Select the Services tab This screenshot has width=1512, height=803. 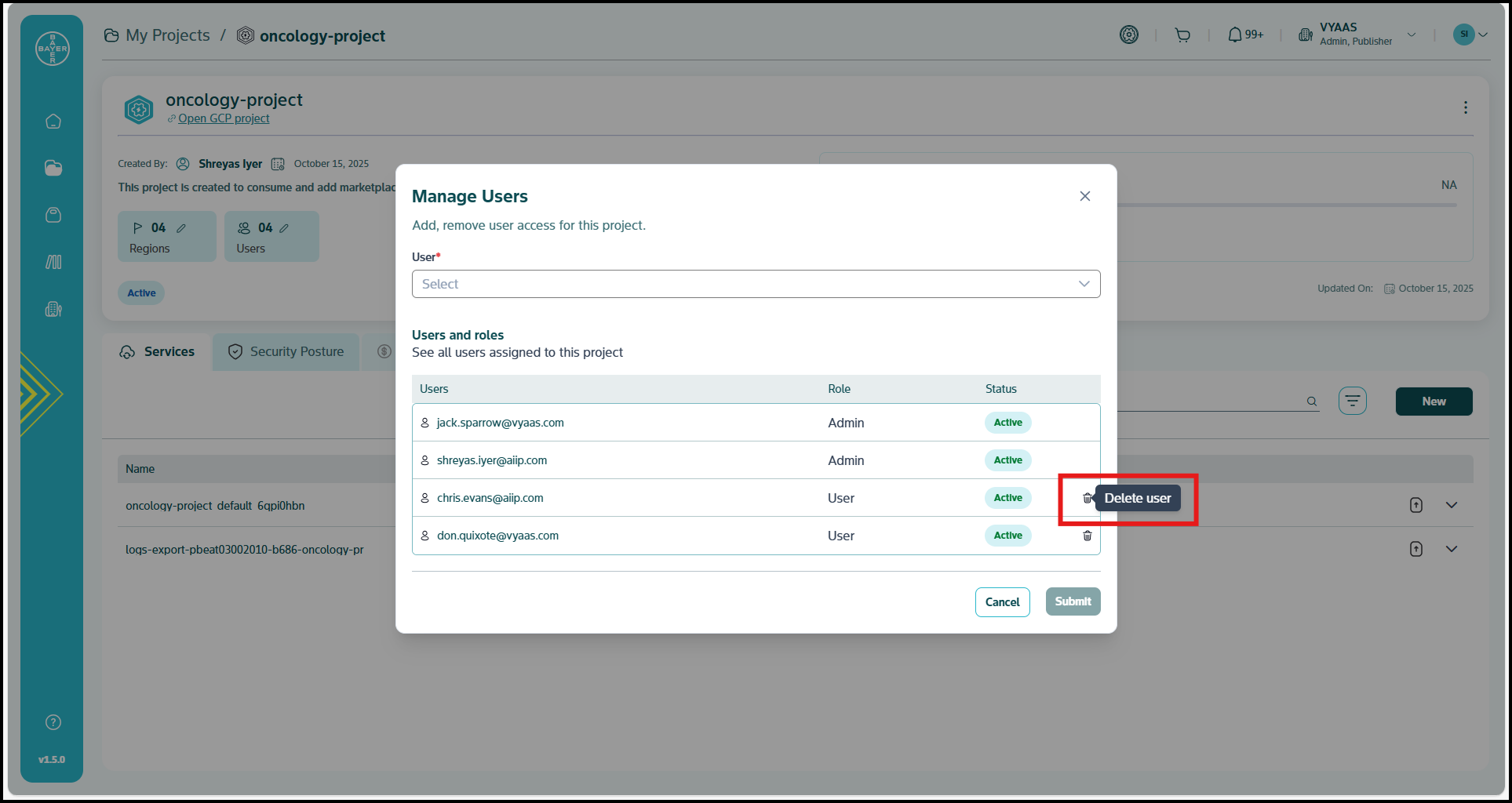(158, 352)
